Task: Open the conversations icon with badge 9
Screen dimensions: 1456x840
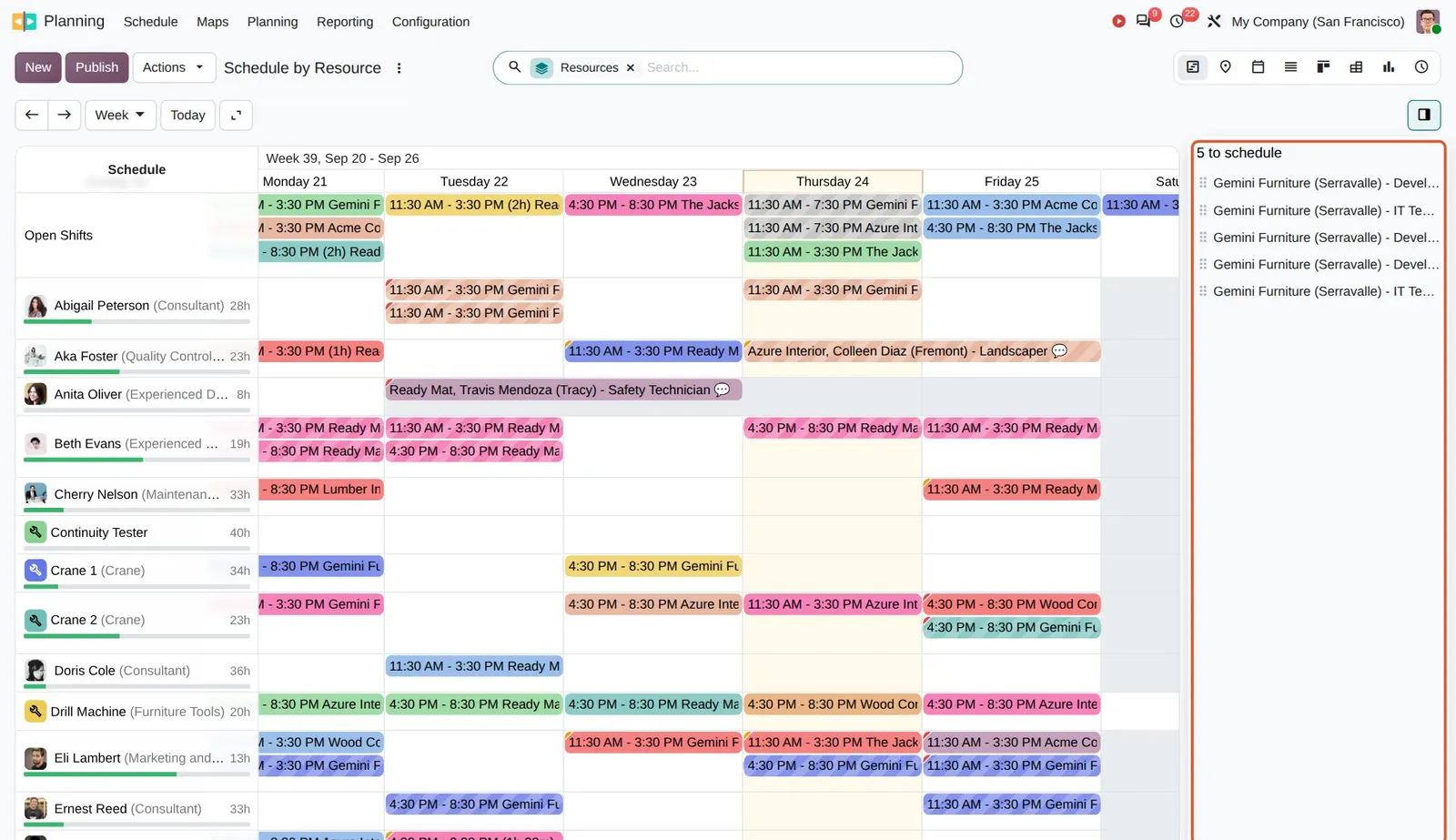Action: (1144, 20)
